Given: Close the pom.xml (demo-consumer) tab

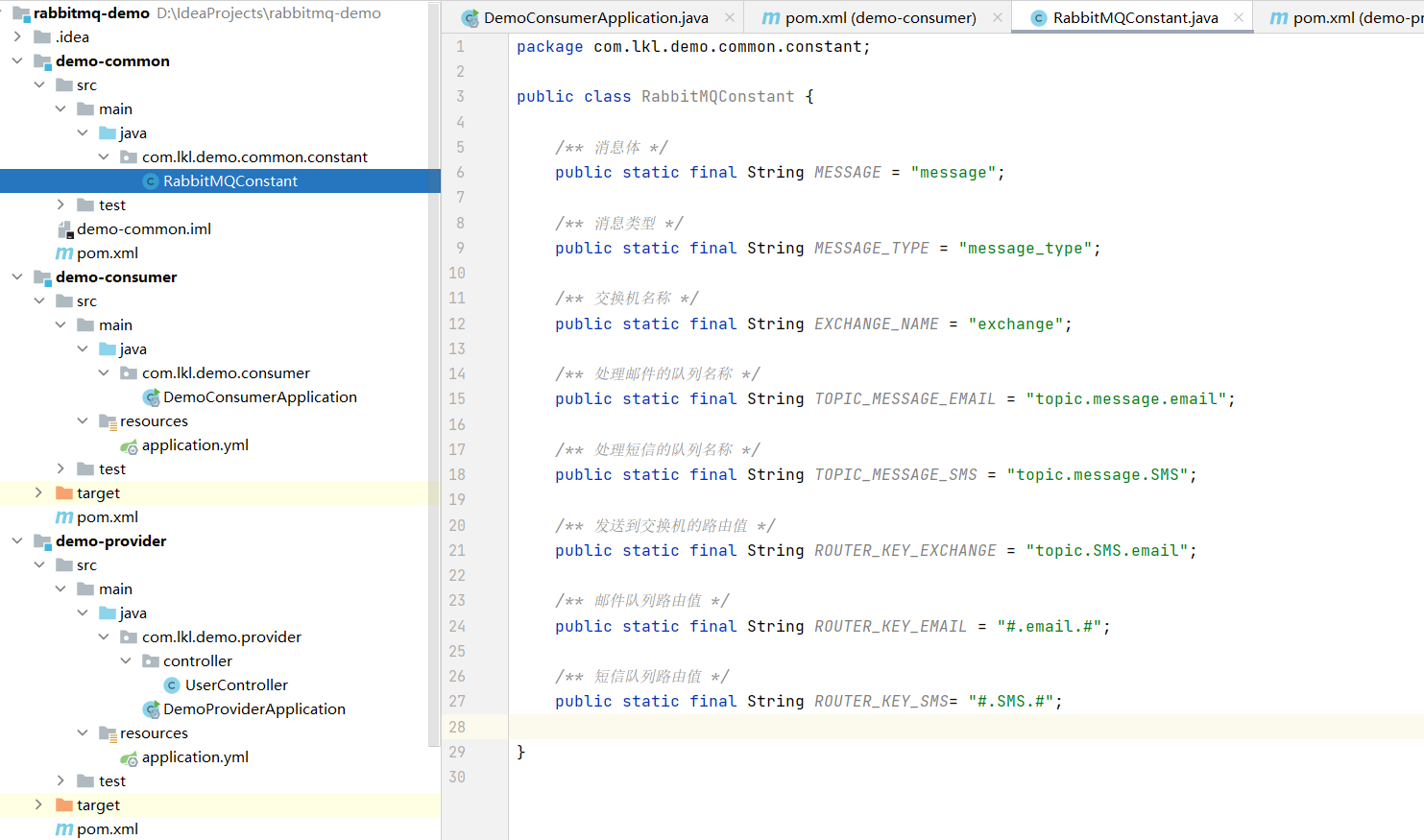Looking at the screenshot, I should [x=998, y=18].
